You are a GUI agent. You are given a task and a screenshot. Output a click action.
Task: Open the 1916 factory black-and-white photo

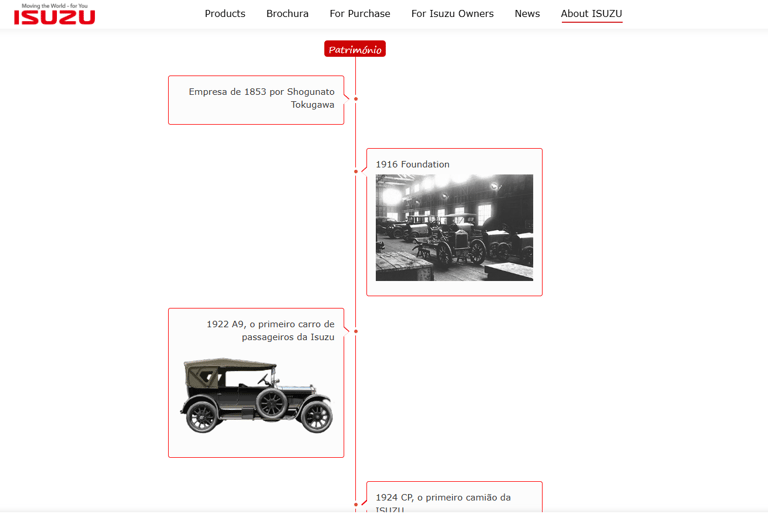coord(455,228)
